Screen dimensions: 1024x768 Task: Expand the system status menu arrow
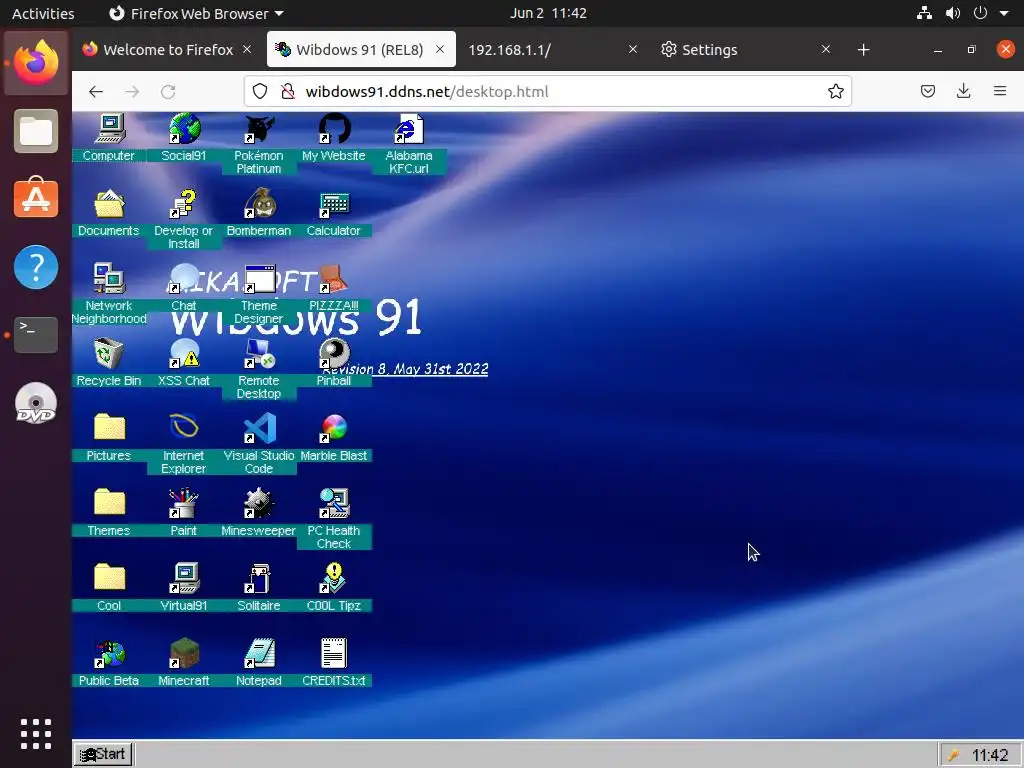click(x=1004, y=13)
